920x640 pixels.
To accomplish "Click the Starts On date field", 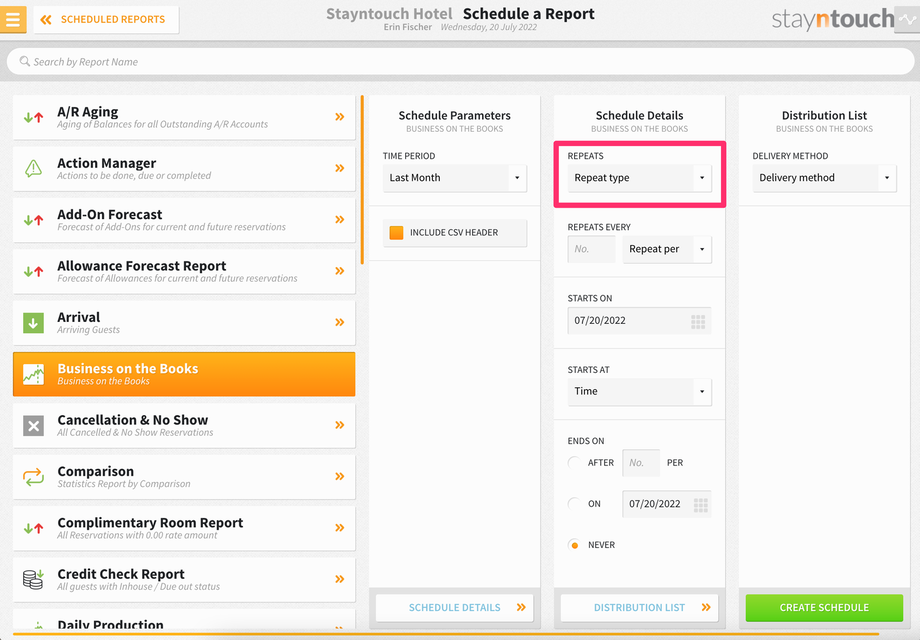I will [x=640, y=321].
